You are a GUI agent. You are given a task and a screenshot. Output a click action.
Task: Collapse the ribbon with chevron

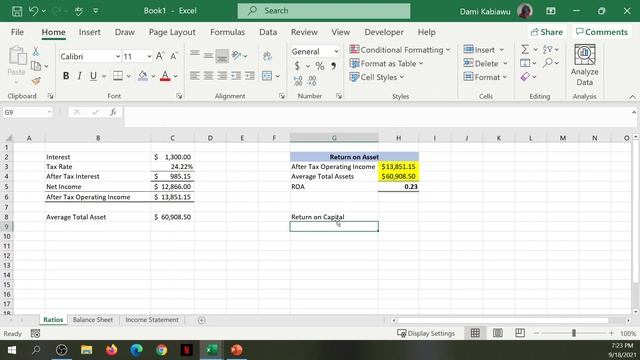click(632, 97)
